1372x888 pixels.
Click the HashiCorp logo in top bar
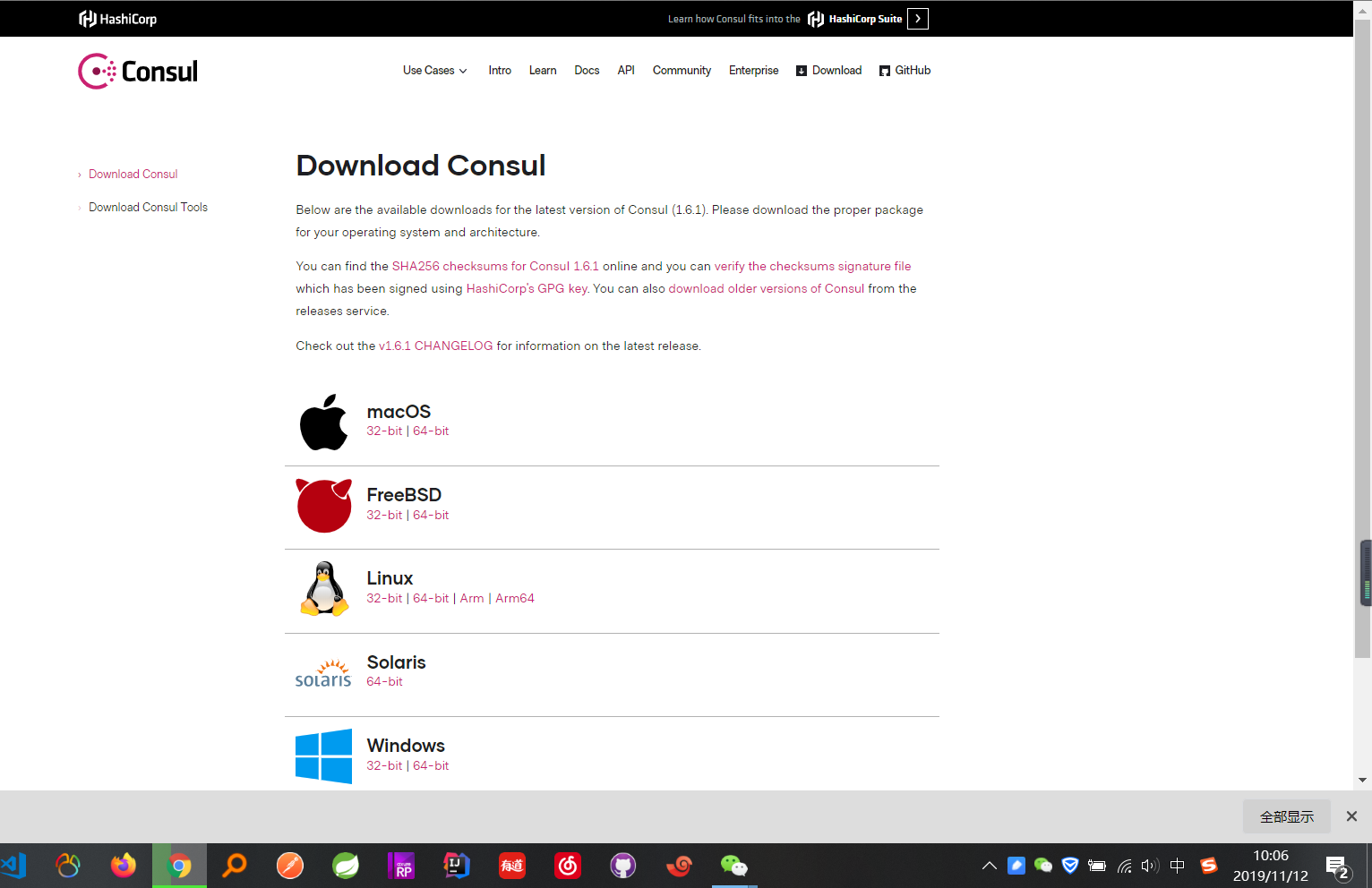[117, 19]
